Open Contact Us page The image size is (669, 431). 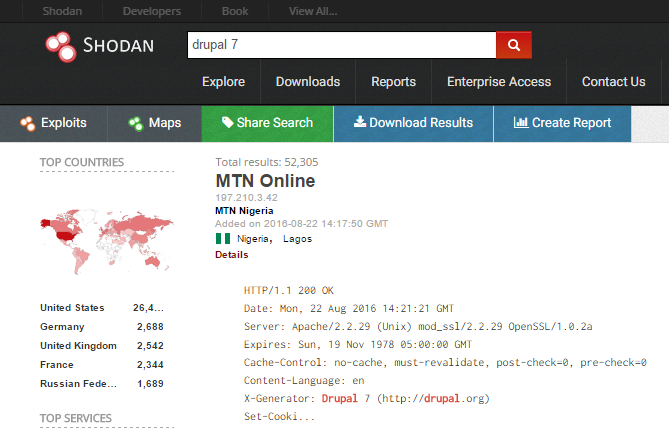coord(614,82)
